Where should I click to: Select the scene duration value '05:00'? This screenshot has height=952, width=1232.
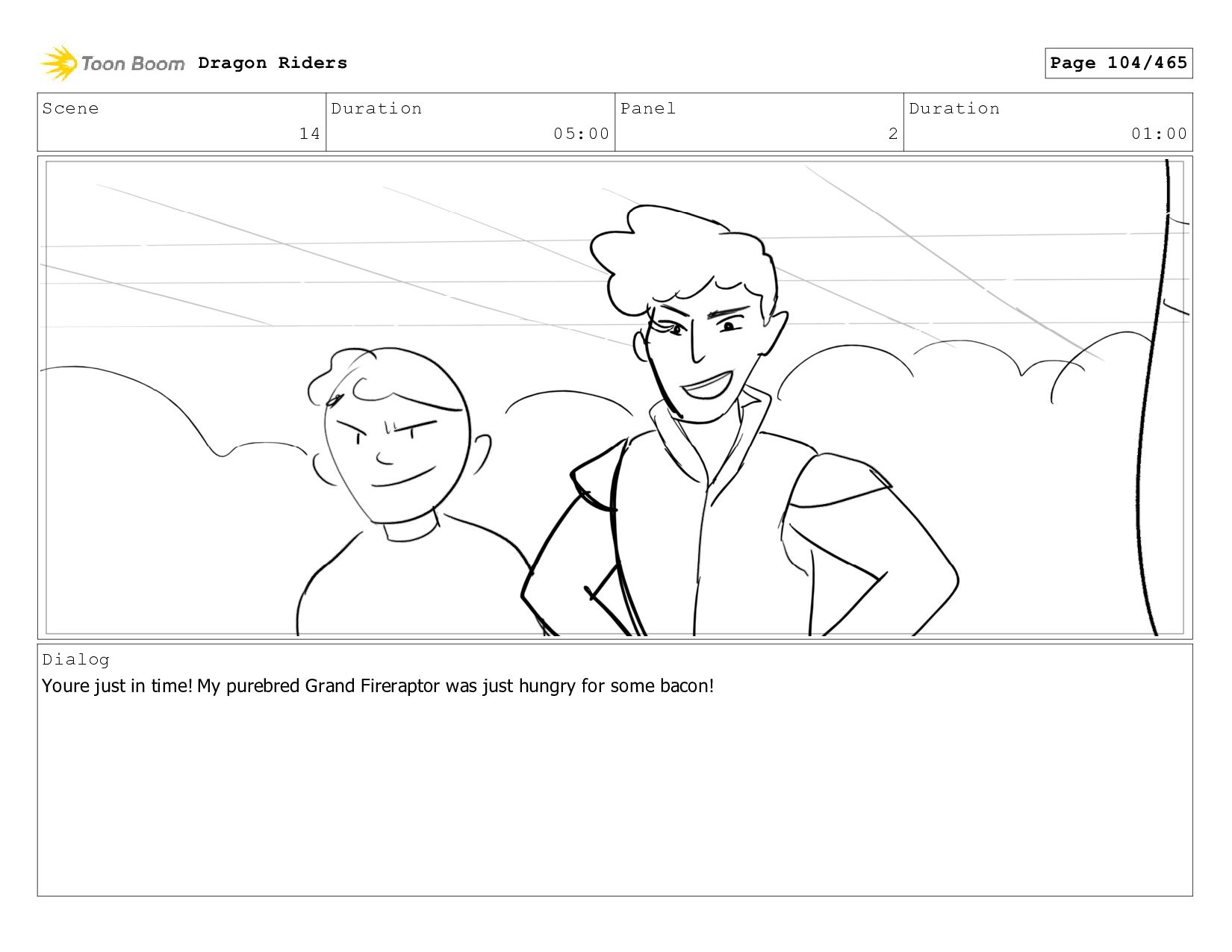tap(581, 134)
